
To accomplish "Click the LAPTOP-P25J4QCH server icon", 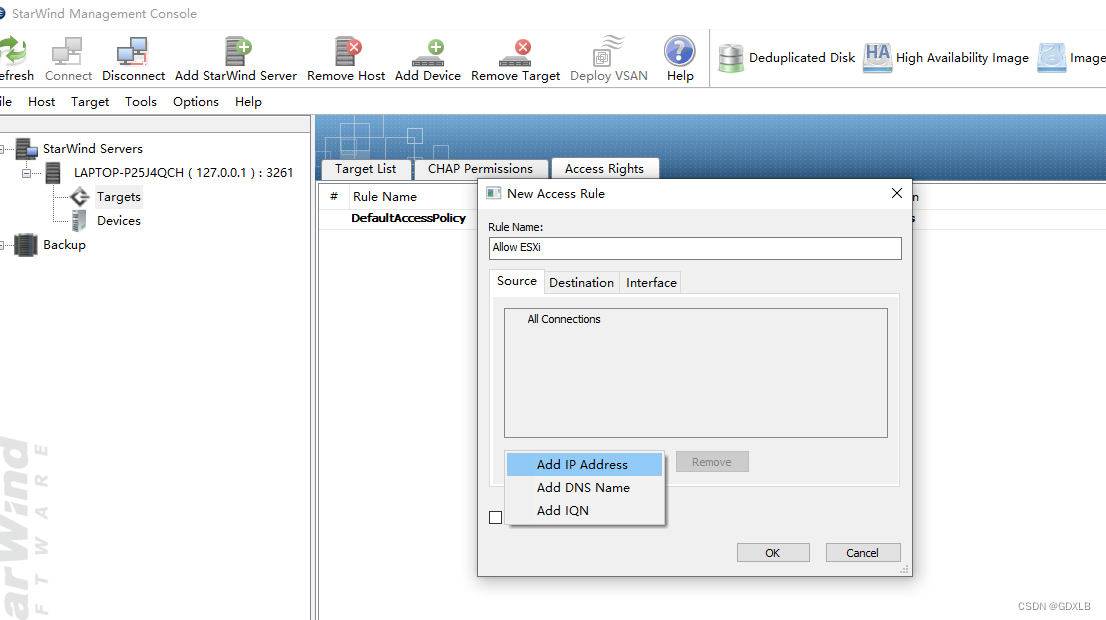I will (53, 173).
